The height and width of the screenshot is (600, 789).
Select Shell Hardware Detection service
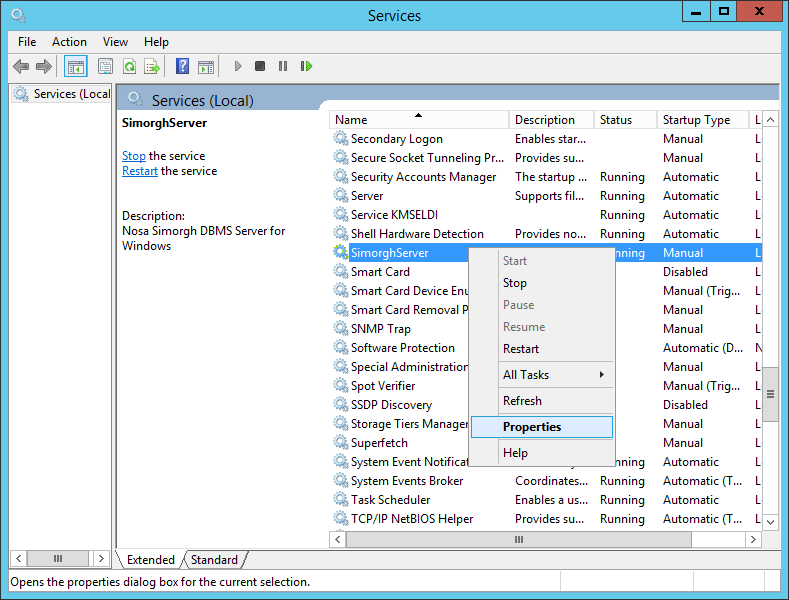546,234
